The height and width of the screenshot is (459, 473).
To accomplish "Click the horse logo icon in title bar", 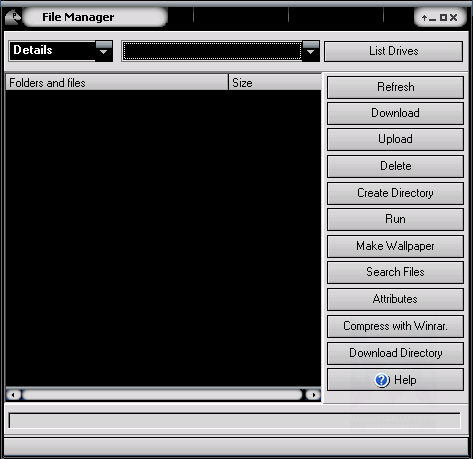I will tap(13, 16).
